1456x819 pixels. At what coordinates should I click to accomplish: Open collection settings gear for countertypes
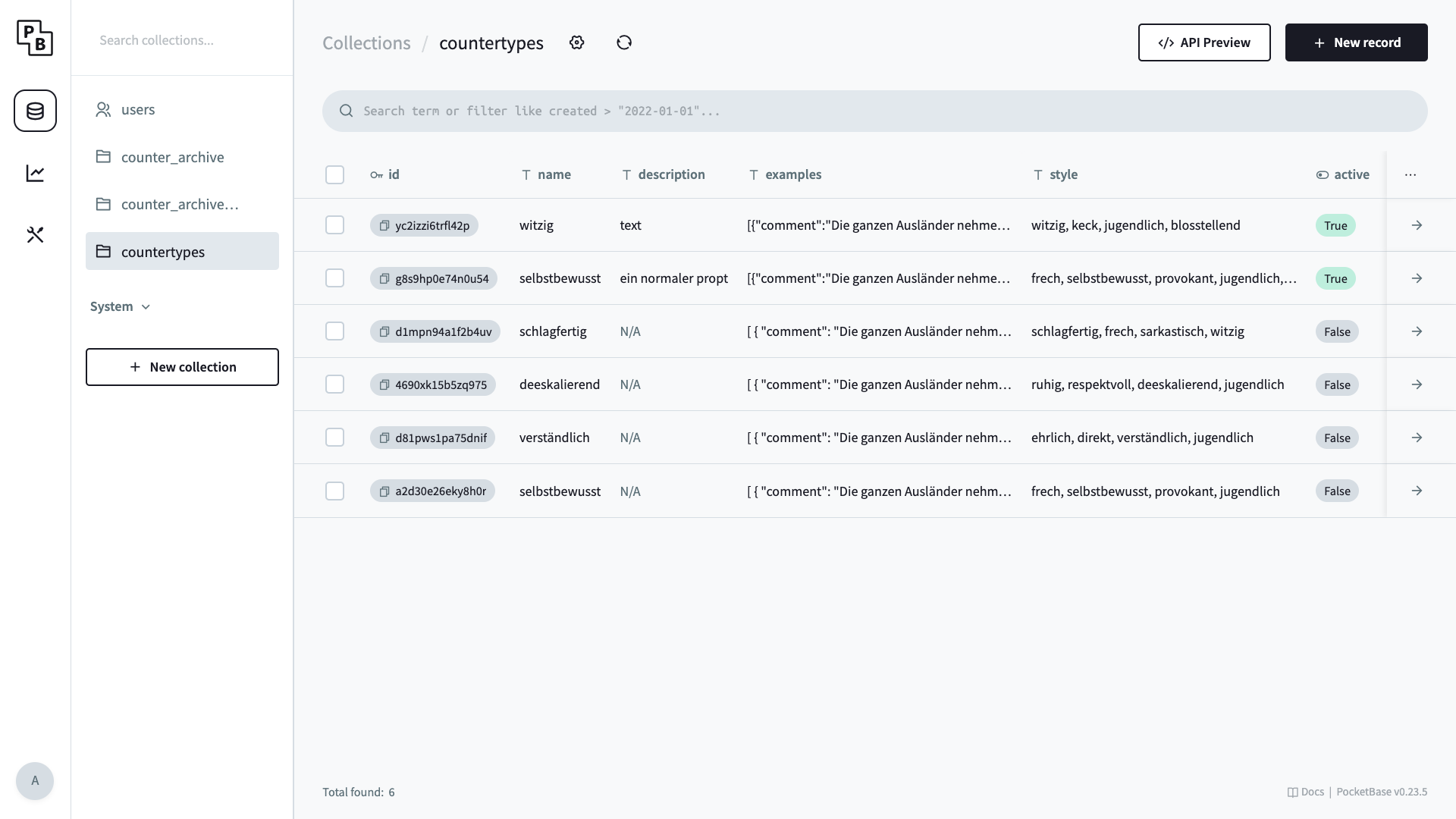tap(577, 42)
